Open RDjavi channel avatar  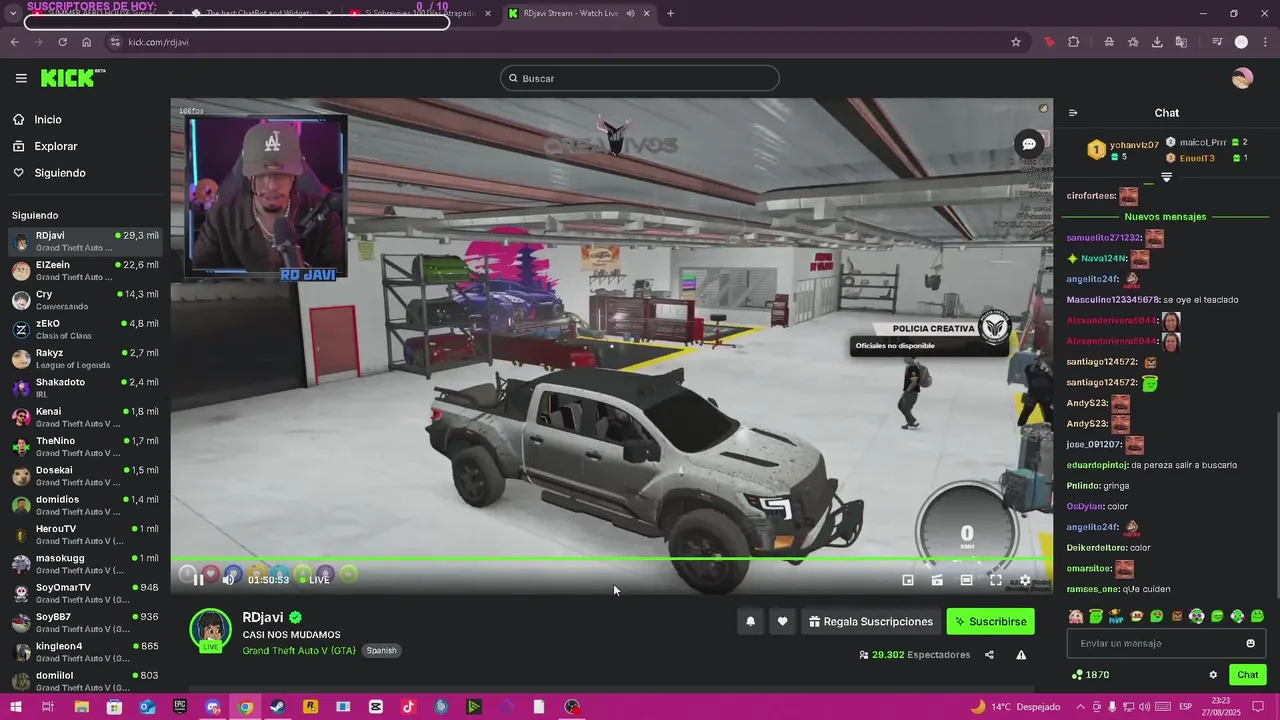tap(210, 630)
